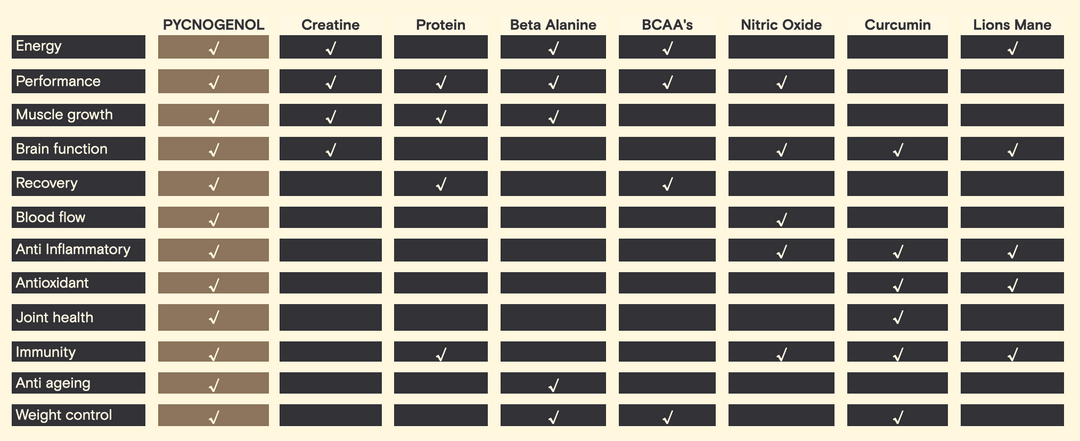Click the Beta Alanine Anti ageing checkmark
This screenshot has height=441, width=1080.
[x=553, y=385]
